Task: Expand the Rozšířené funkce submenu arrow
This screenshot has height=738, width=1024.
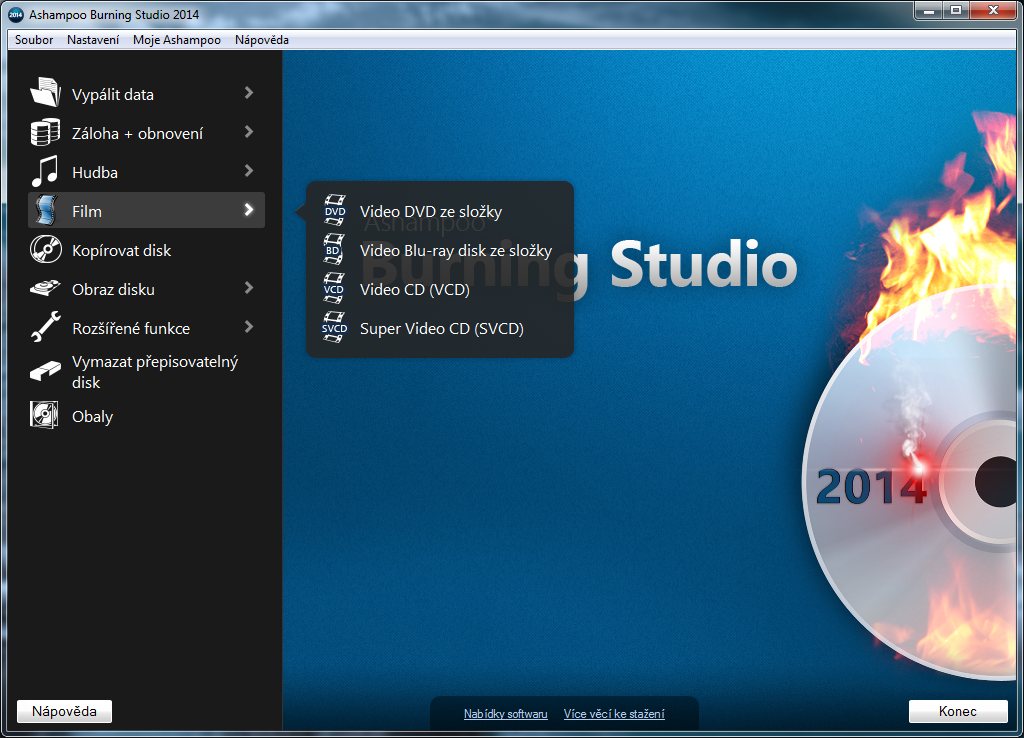Action: click(249, 327)
